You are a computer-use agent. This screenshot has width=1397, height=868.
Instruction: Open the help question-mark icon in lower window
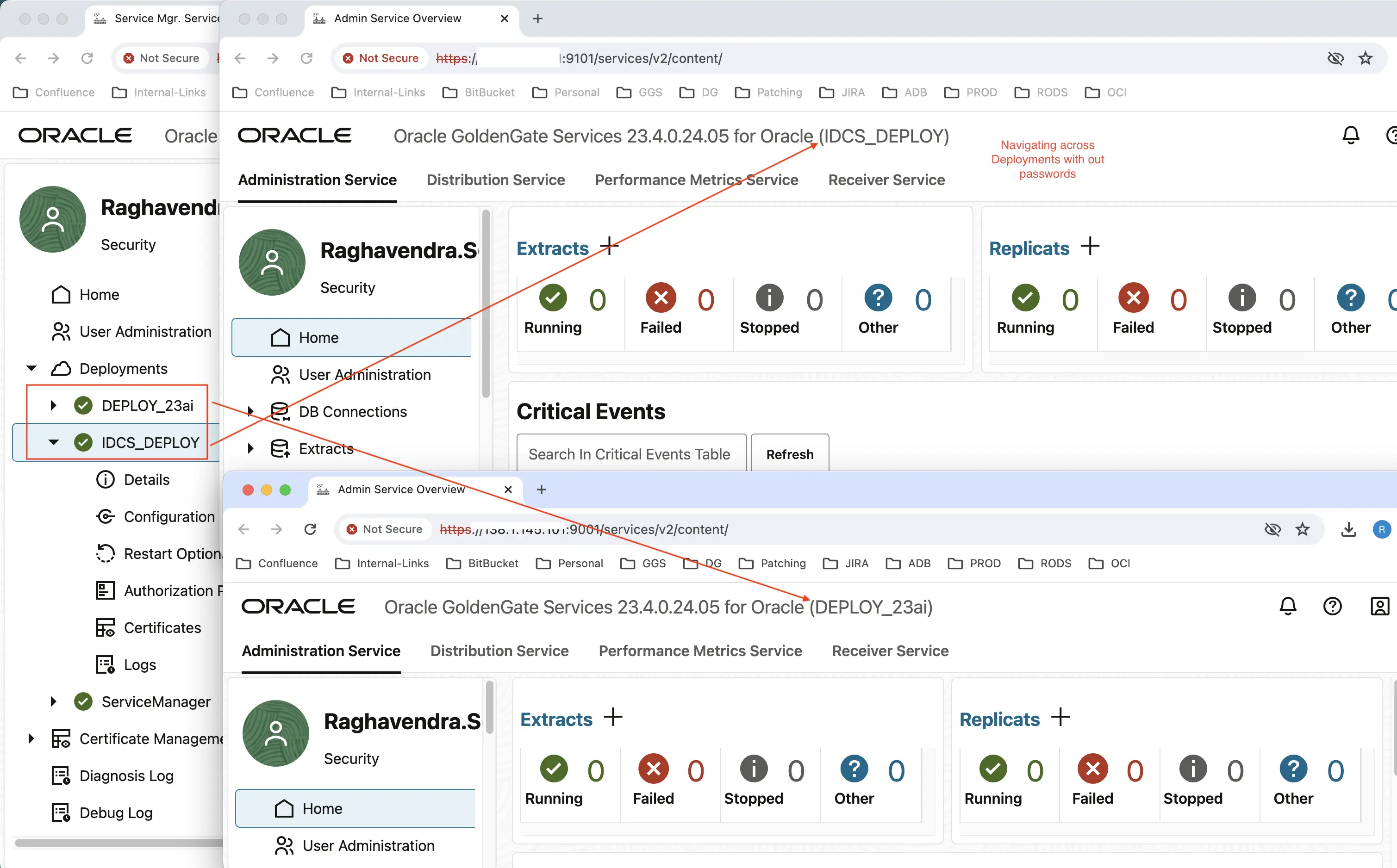(1332, 606)
